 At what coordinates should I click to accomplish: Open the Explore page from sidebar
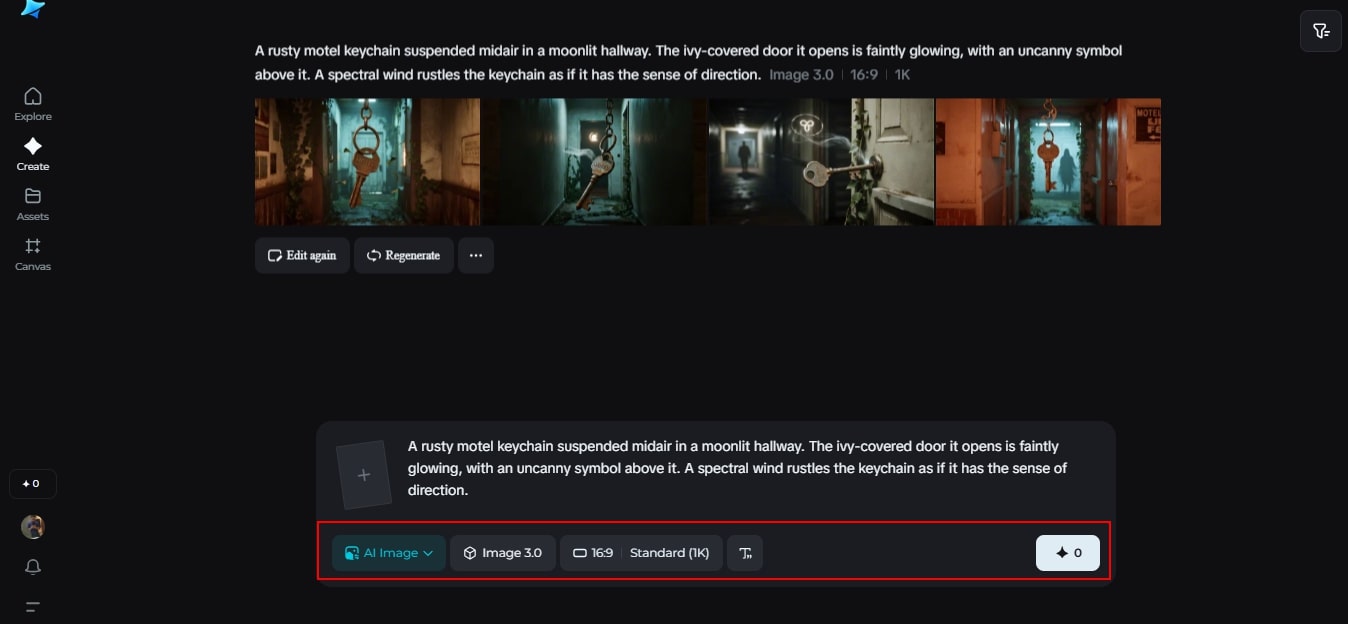[x=33, y=104]
